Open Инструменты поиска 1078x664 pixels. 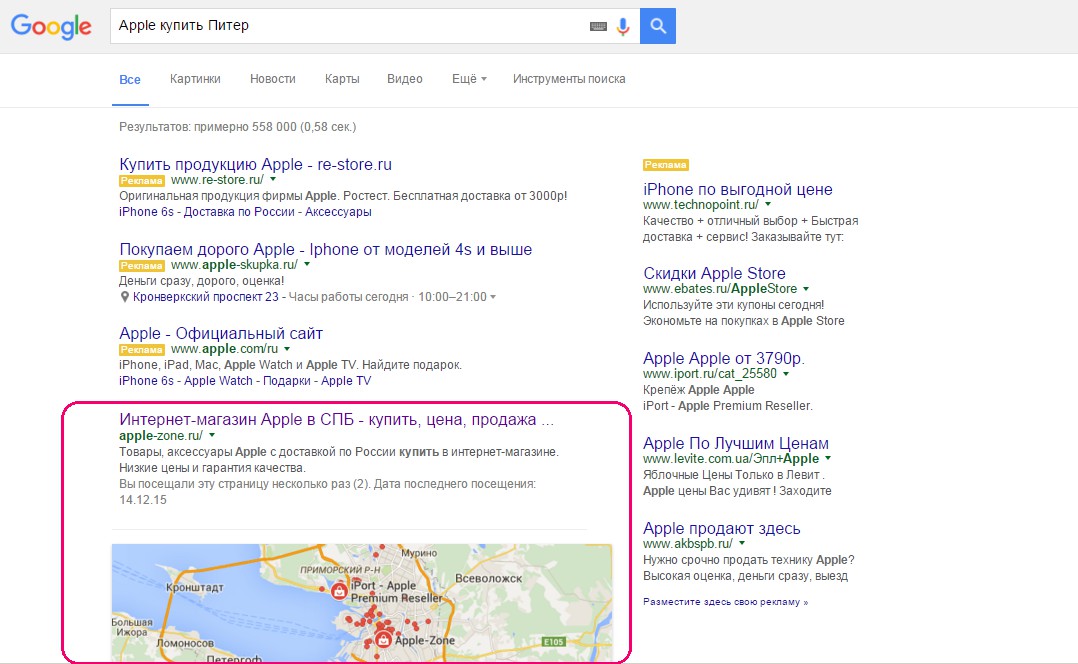[x=569, y=79]
